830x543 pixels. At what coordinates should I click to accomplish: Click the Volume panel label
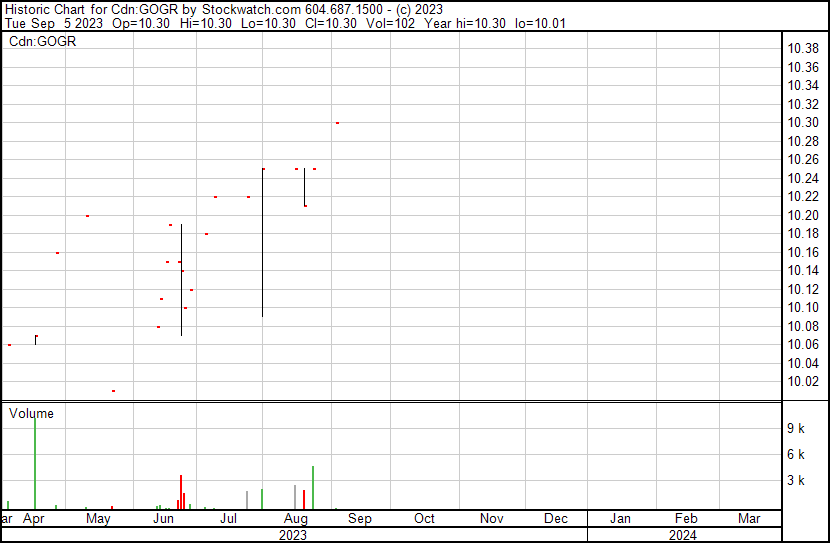click(x=31, y=414)
